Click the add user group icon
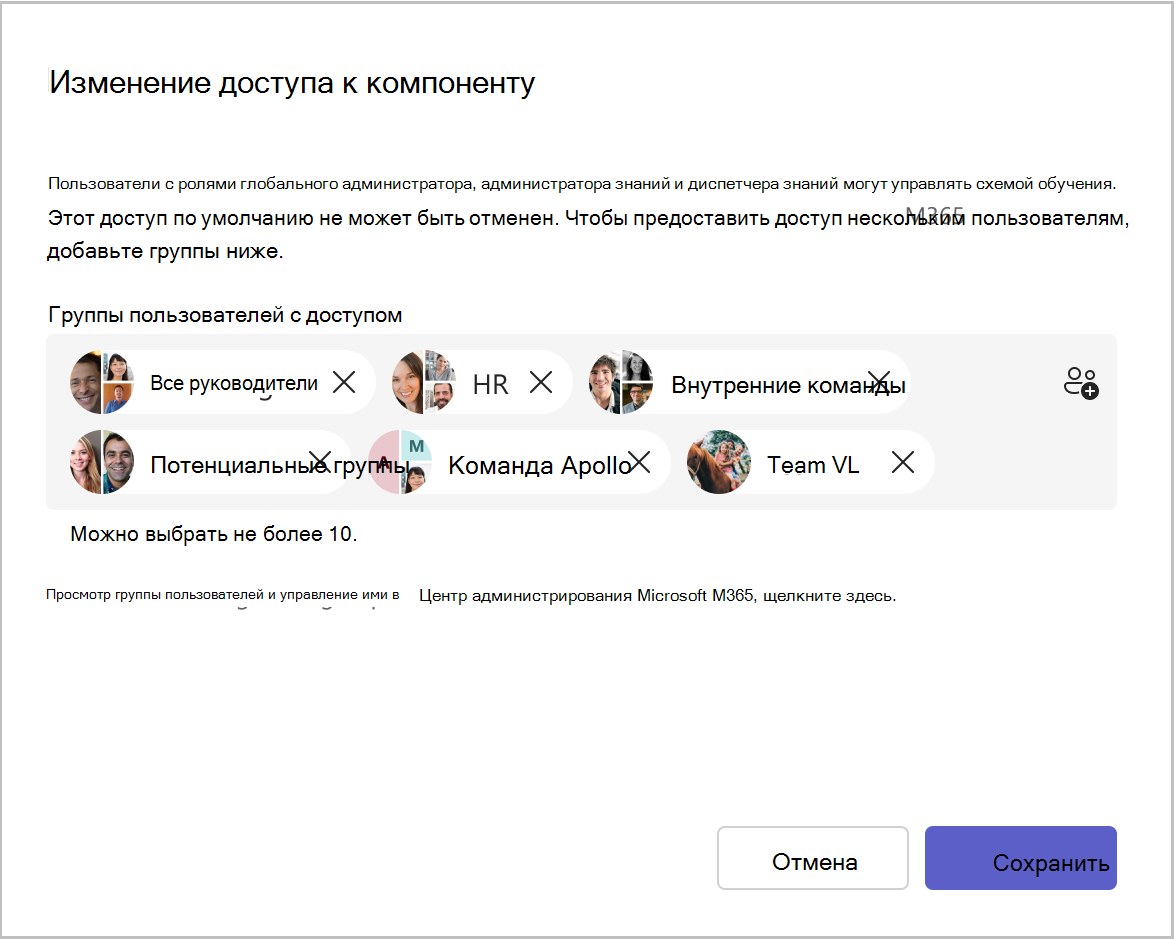Screen dimensions: 1174x939 [x=1080, y=383]
